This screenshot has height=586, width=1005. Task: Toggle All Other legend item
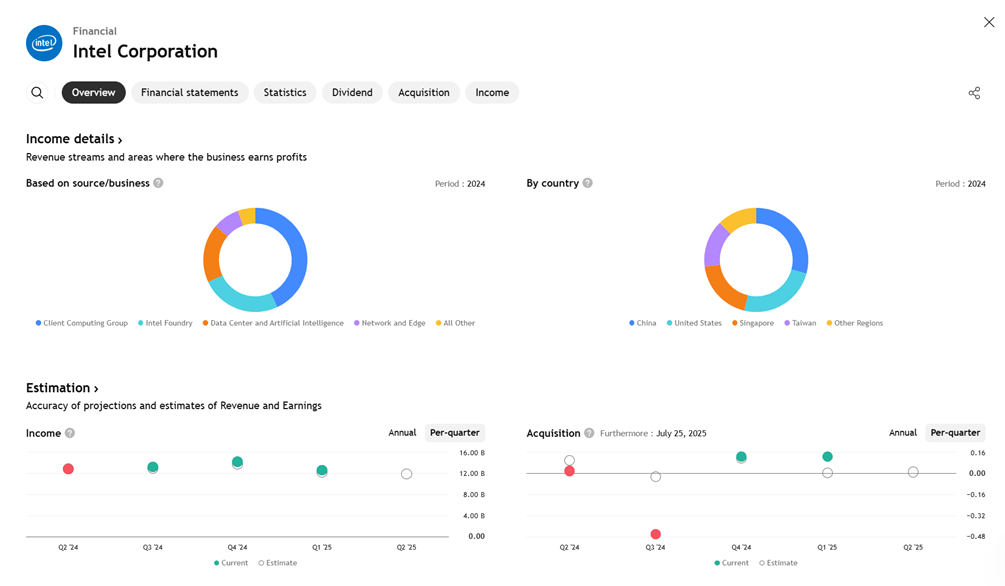(455, 323)
